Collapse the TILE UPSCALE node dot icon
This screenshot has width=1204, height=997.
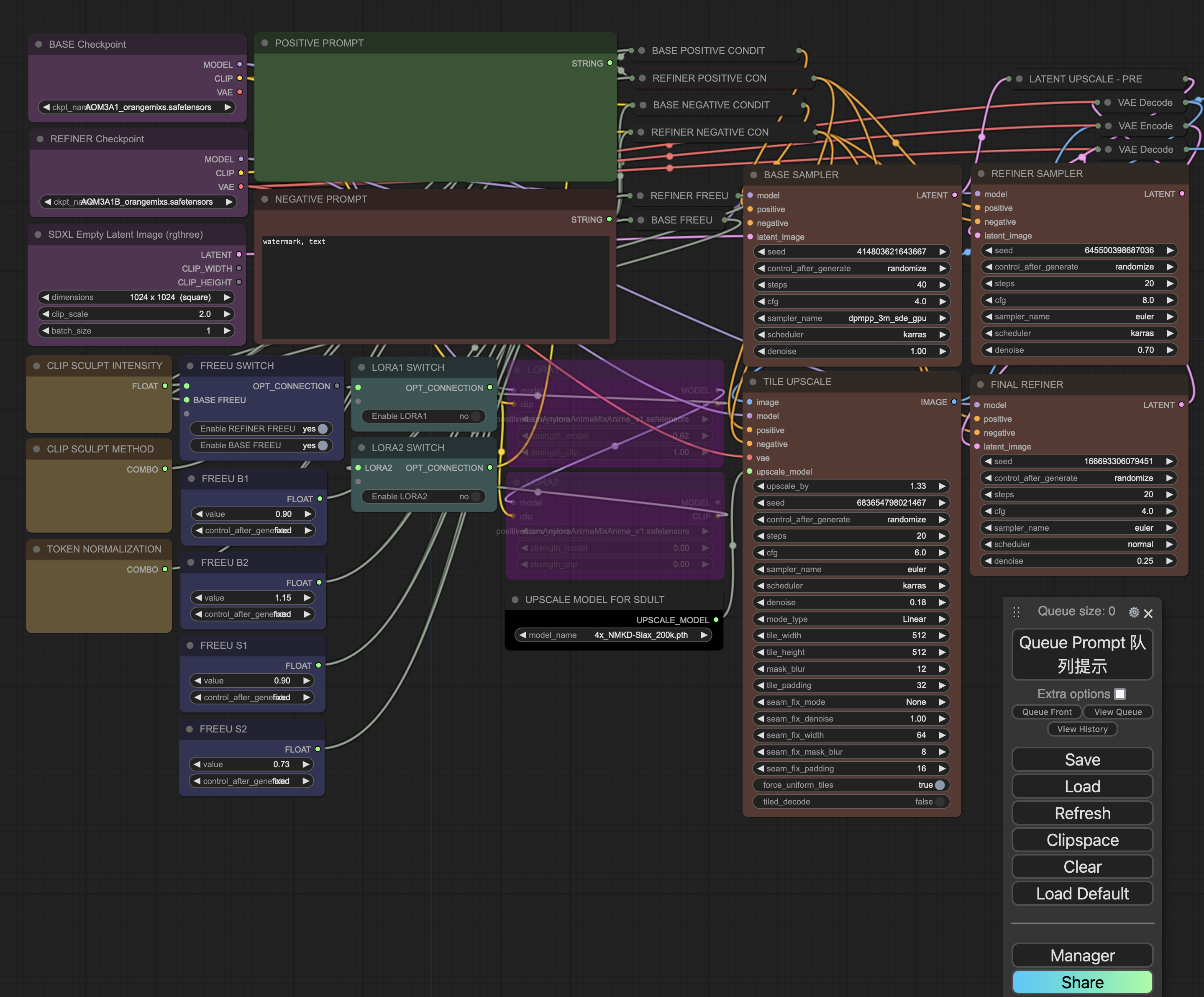[x=753, y=381]
